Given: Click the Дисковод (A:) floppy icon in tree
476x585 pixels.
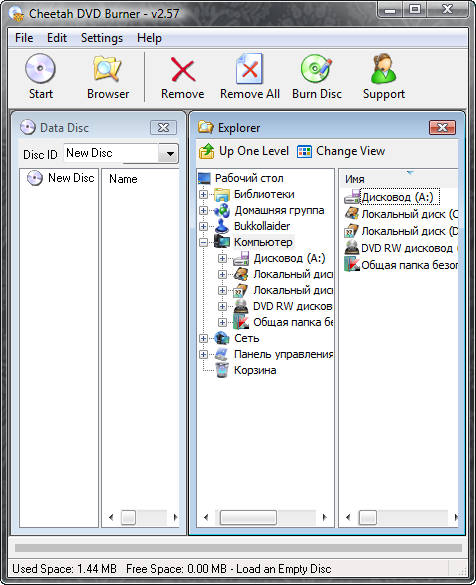Looking at the screenshot, I should point(241,258).
